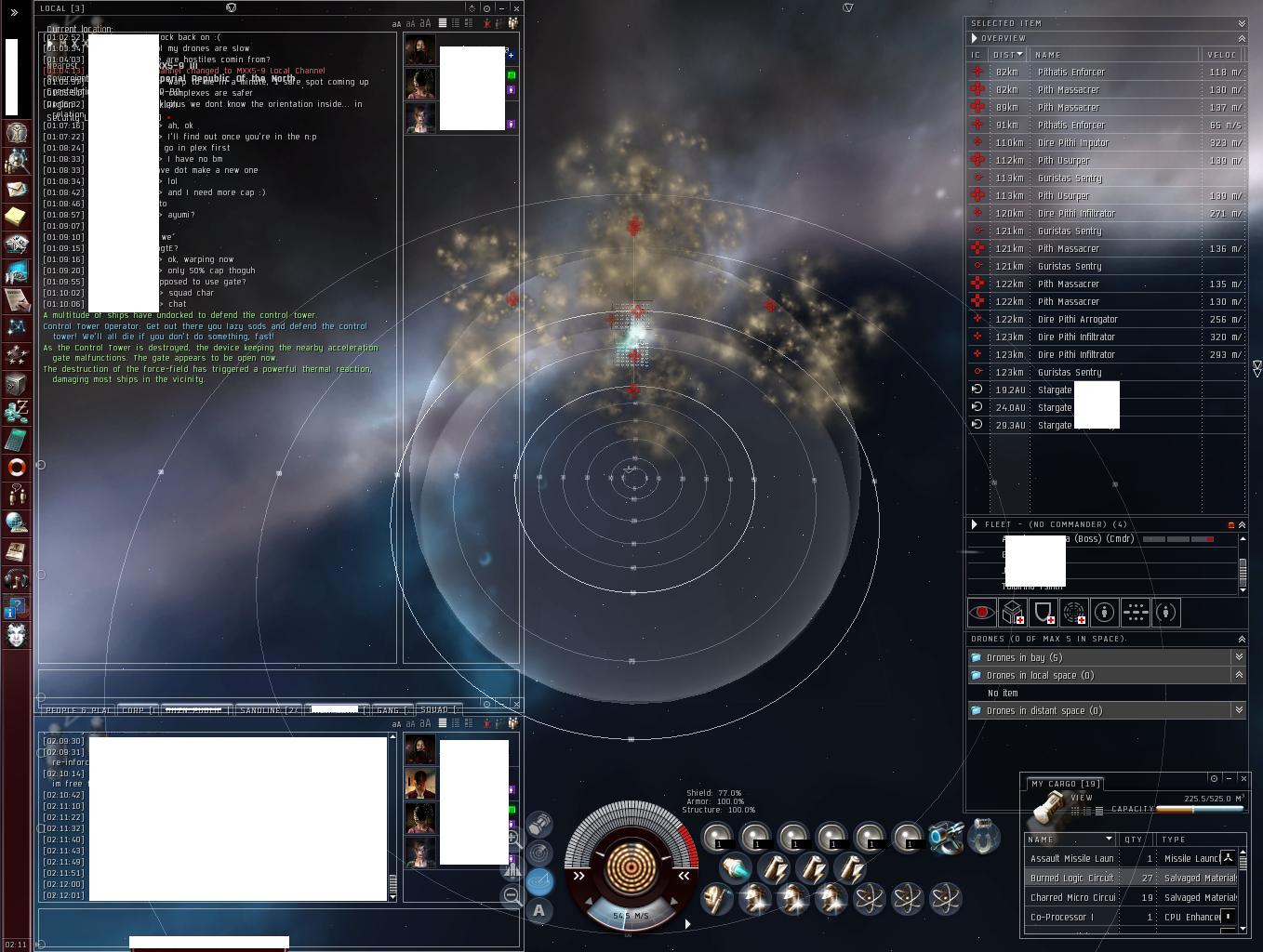Broadcast need shield using the shield icon
The height and width of the screenshot is (952, 1263).
point(1044,613)
